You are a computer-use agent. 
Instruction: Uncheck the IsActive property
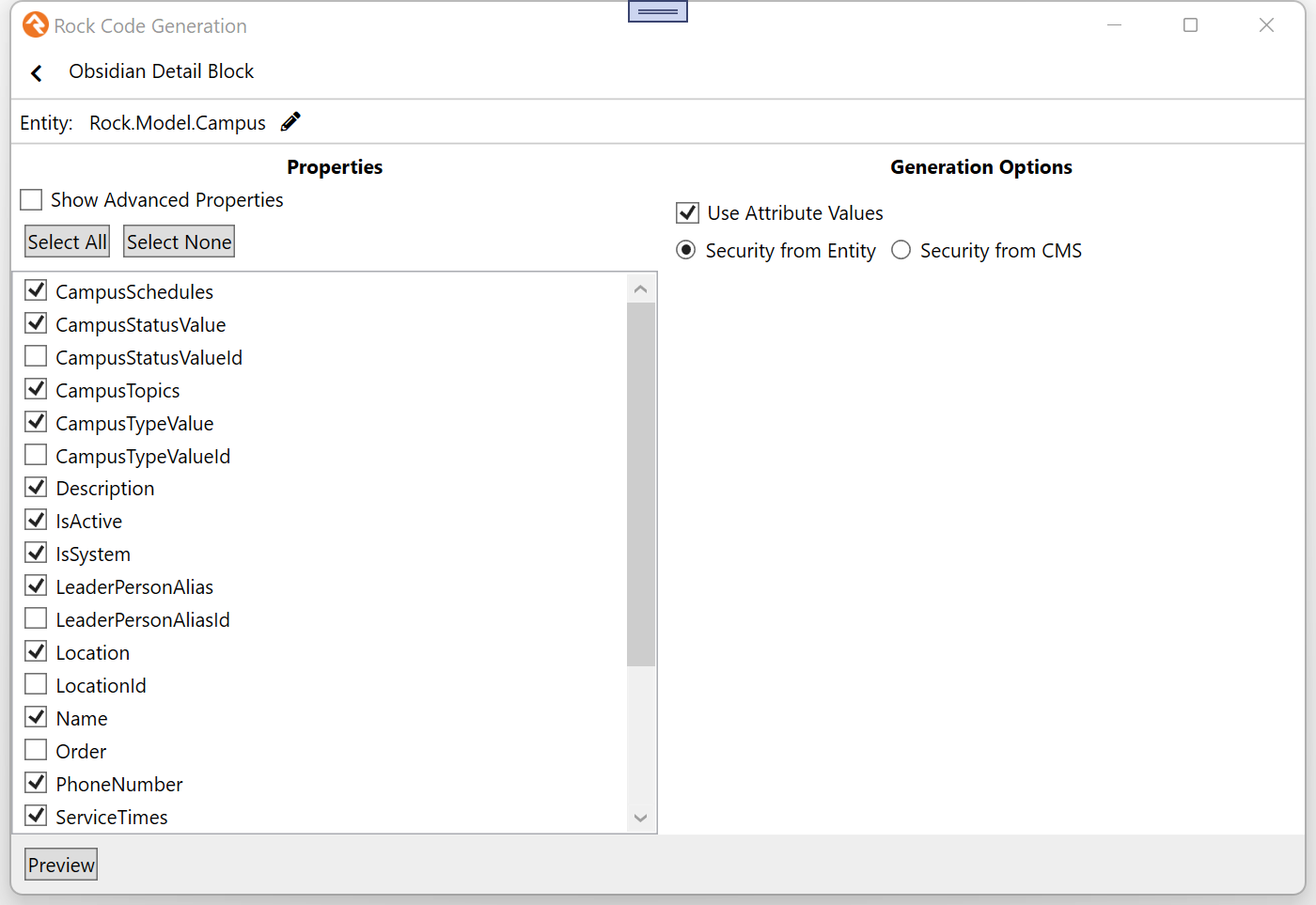pos(36,520)
